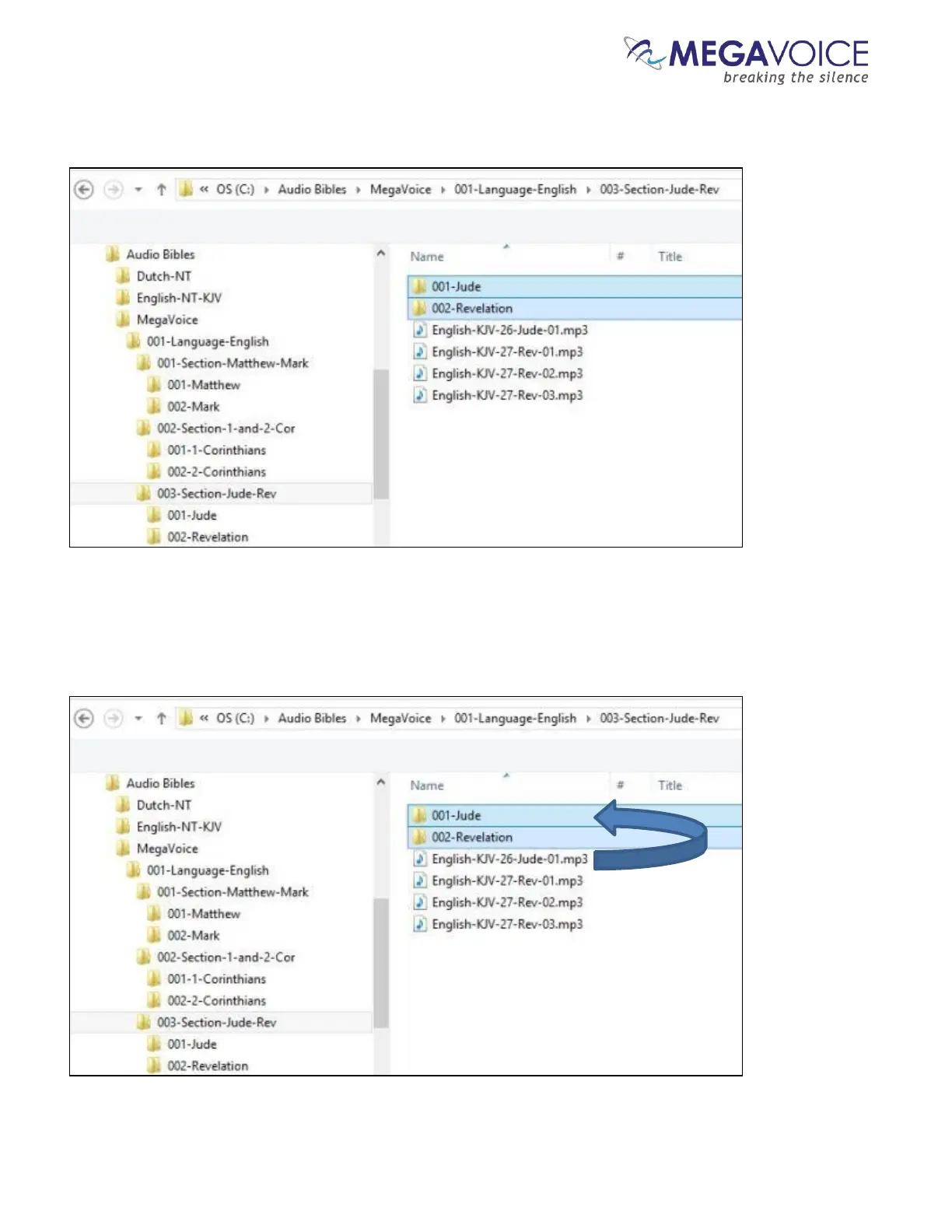The width and height of the screenshot is (952, 1232).
Task: Open English-NT-KJV folder in top window tree
Action: [169, 298]
